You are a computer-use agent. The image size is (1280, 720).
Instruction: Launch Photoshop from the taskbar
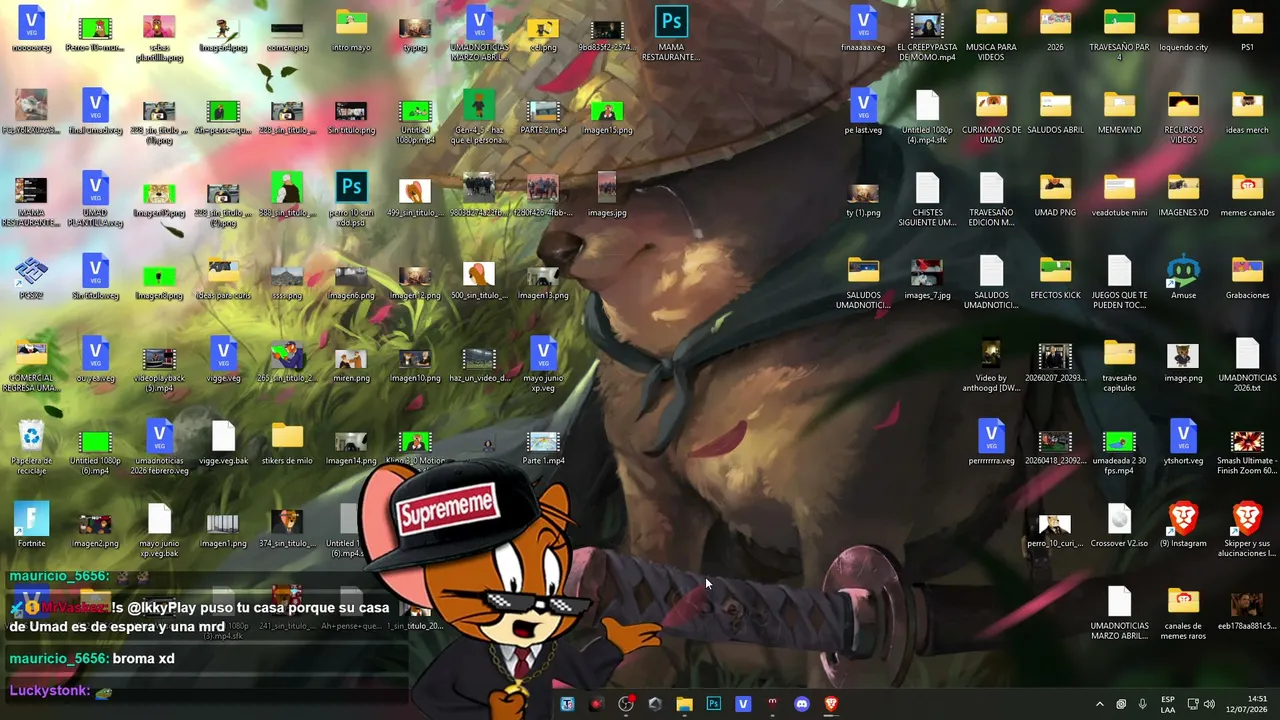tap(713, 704)
